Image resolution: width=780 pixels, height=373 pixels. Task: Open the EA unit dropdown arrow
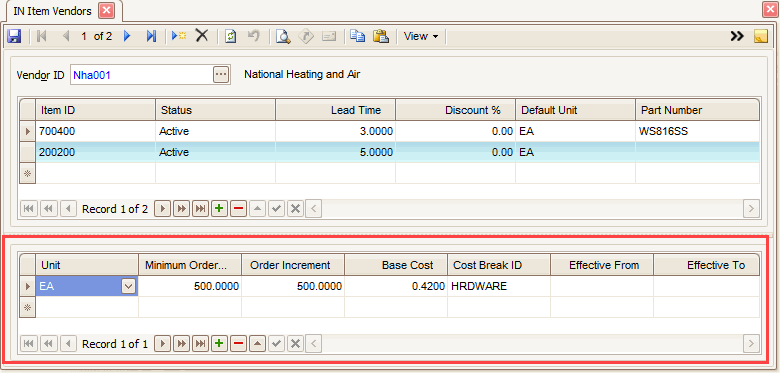point(128,286)
